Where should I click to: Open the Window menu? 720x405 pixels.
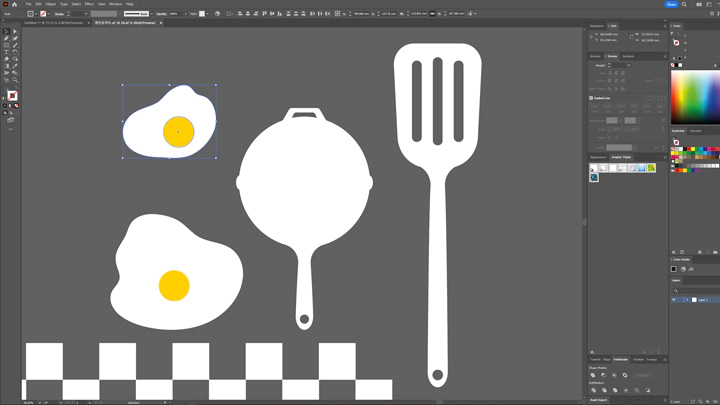[115, 4]
